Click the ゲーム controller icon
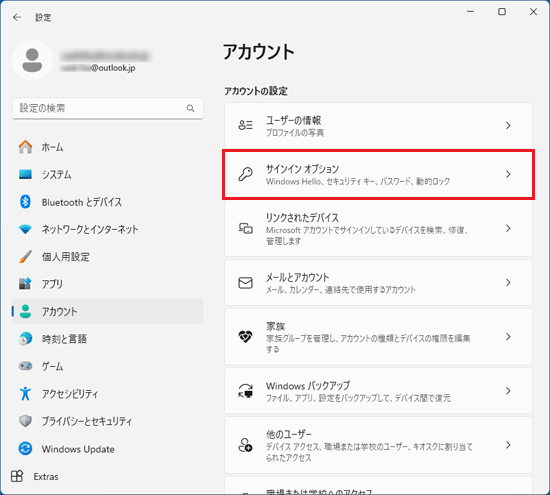550x495 pixels. (25, 366)
